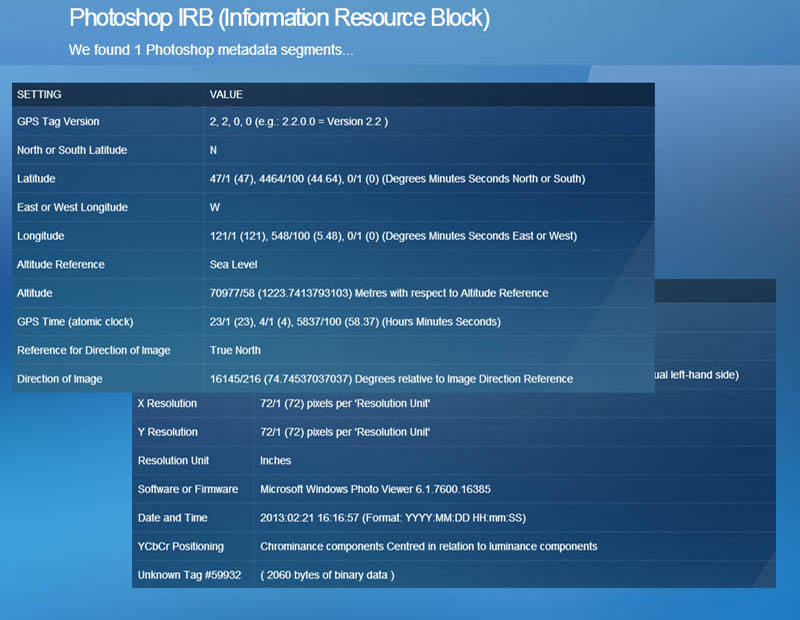Select the Altitude value 70977/58
The width and height of the screenshot is (800, 620).
(378, 293)
